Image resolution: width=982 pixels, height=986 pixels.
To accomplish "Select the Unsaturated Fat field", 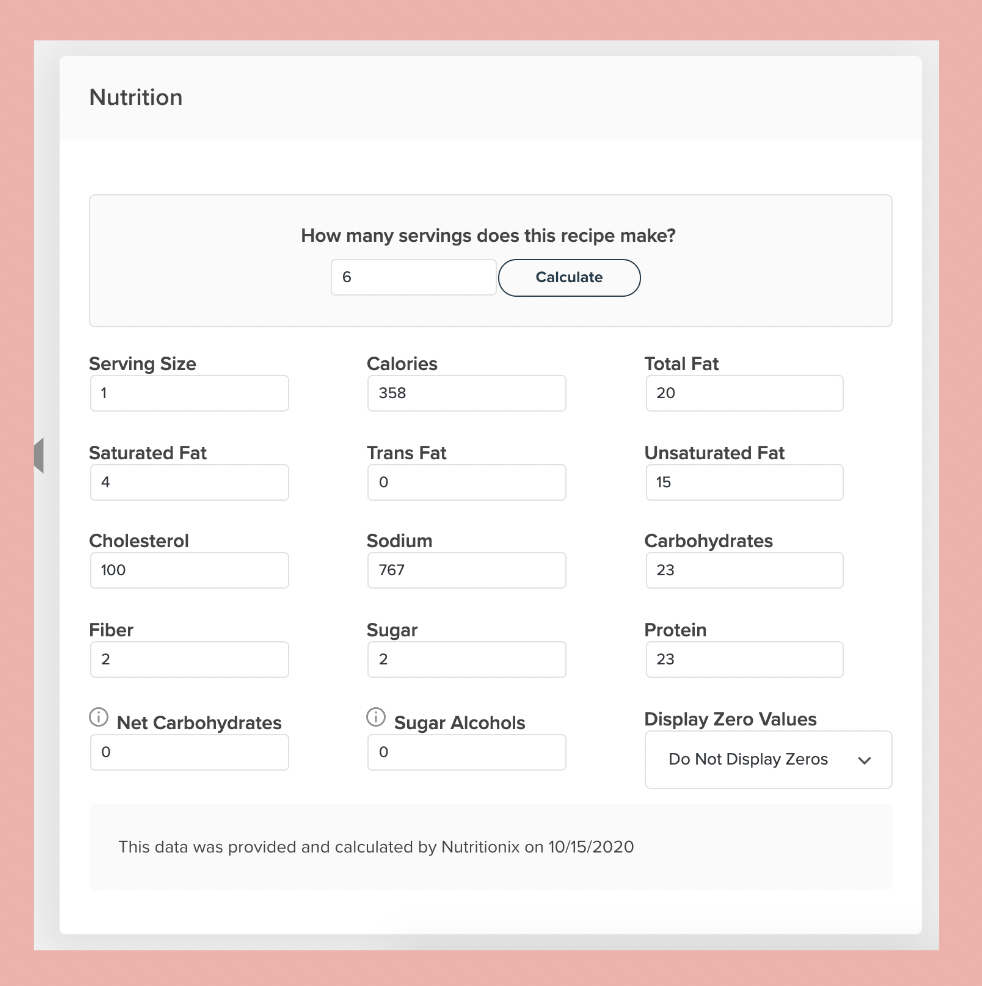I will pyautogui.click(x=743, y=482).
